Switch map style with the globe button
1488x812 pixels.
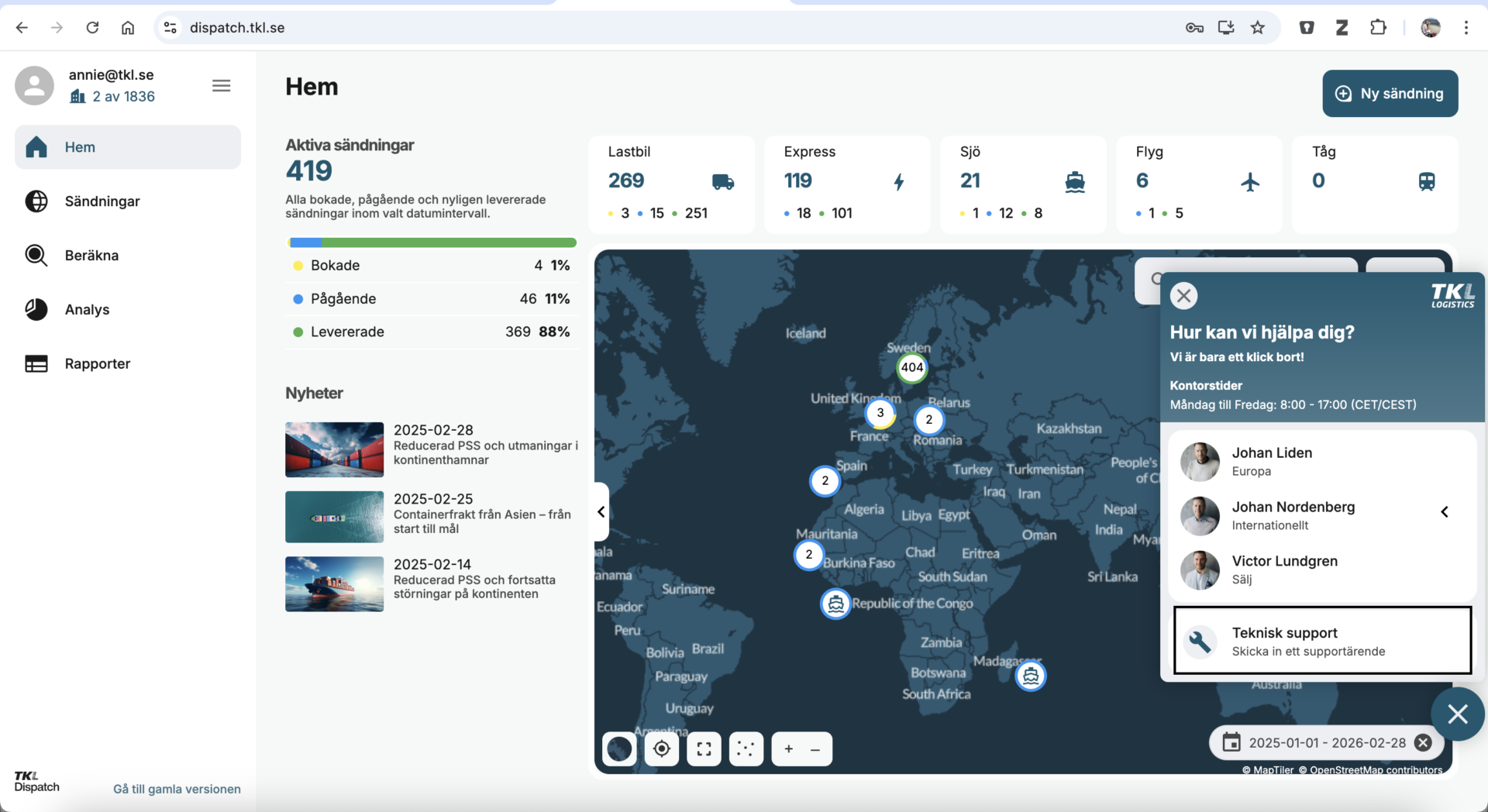pyautogui.click(x=619, y=748)
